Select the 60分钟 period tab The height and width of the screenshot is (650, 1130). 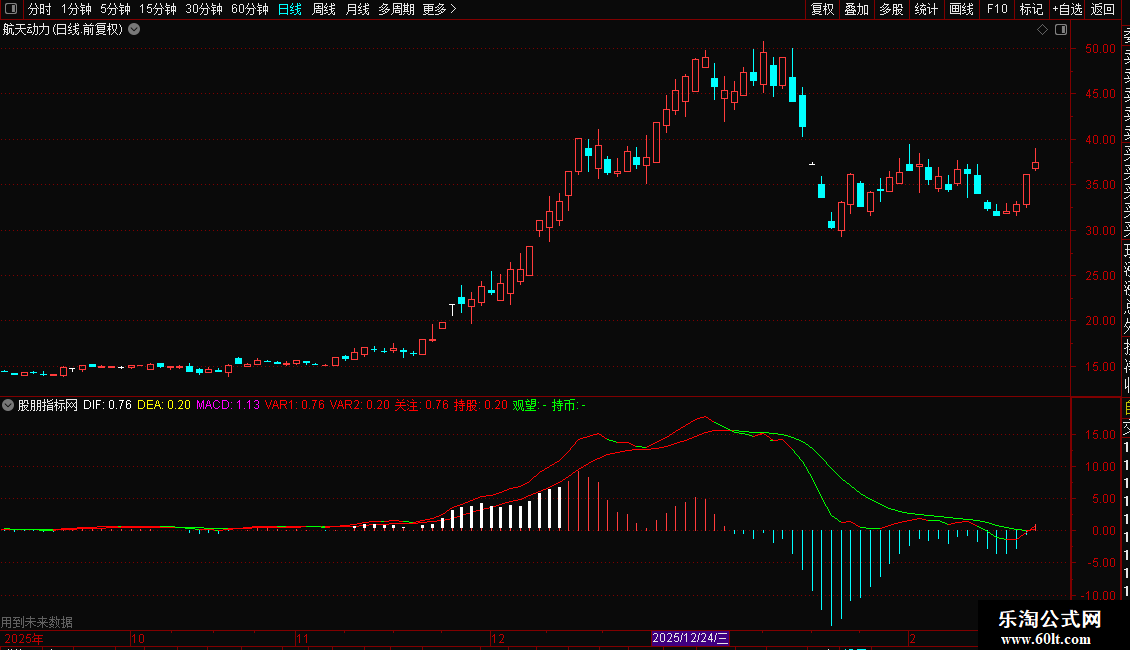pyautogui.click(x=250, y=9)
